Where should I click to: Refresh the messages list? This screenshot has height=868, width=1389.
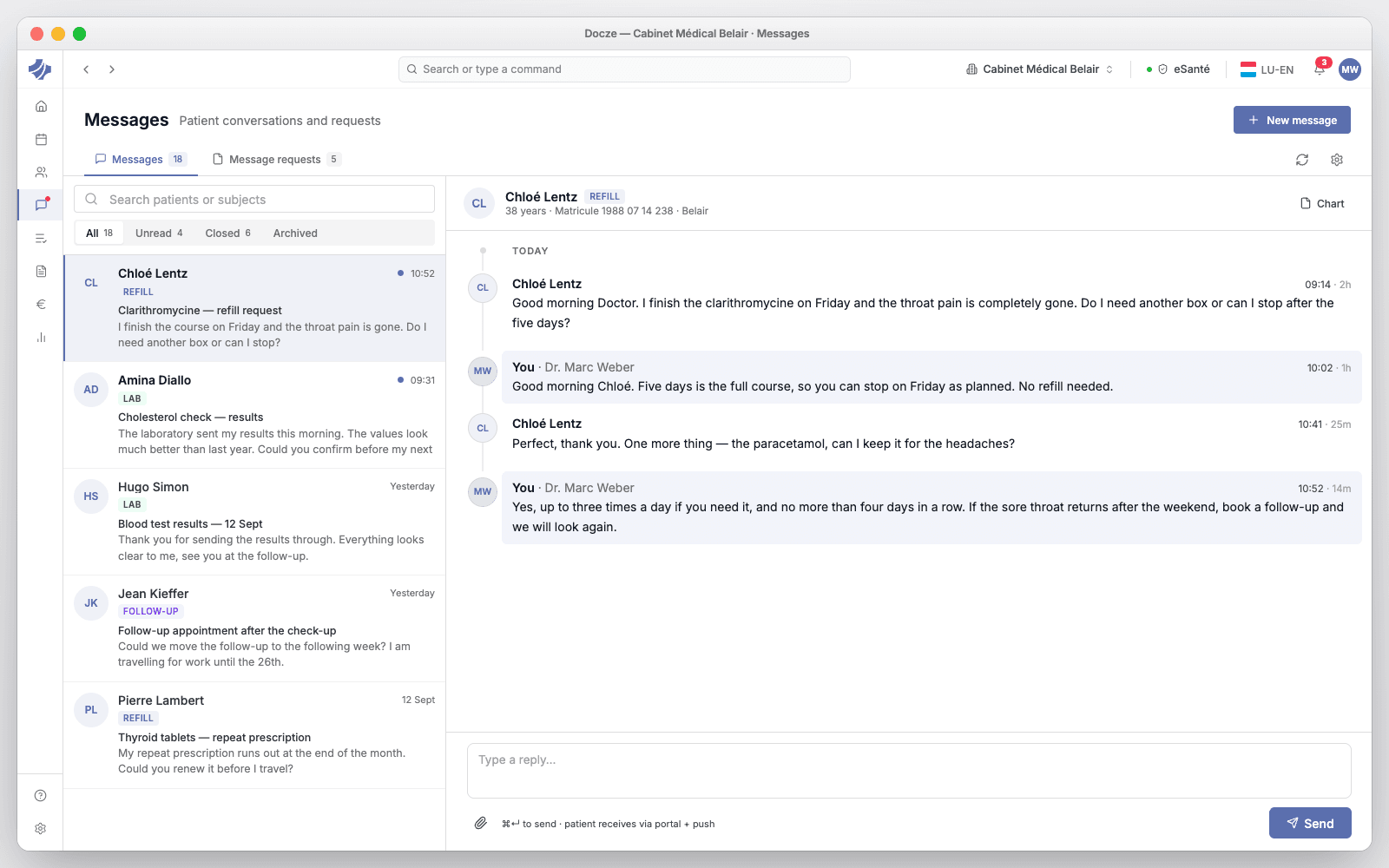[1302, 160]
